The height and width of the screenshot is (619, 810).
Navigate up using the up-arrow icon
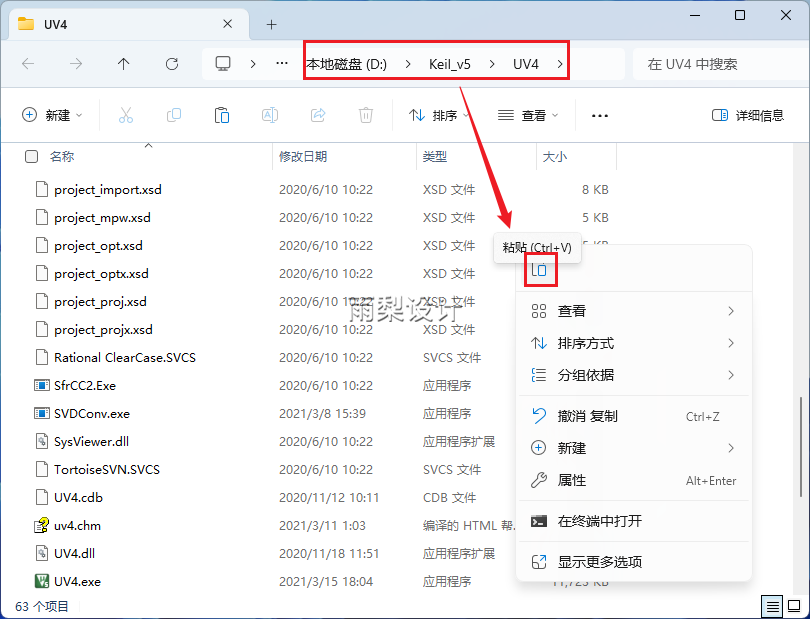click(x=121, y=63)
